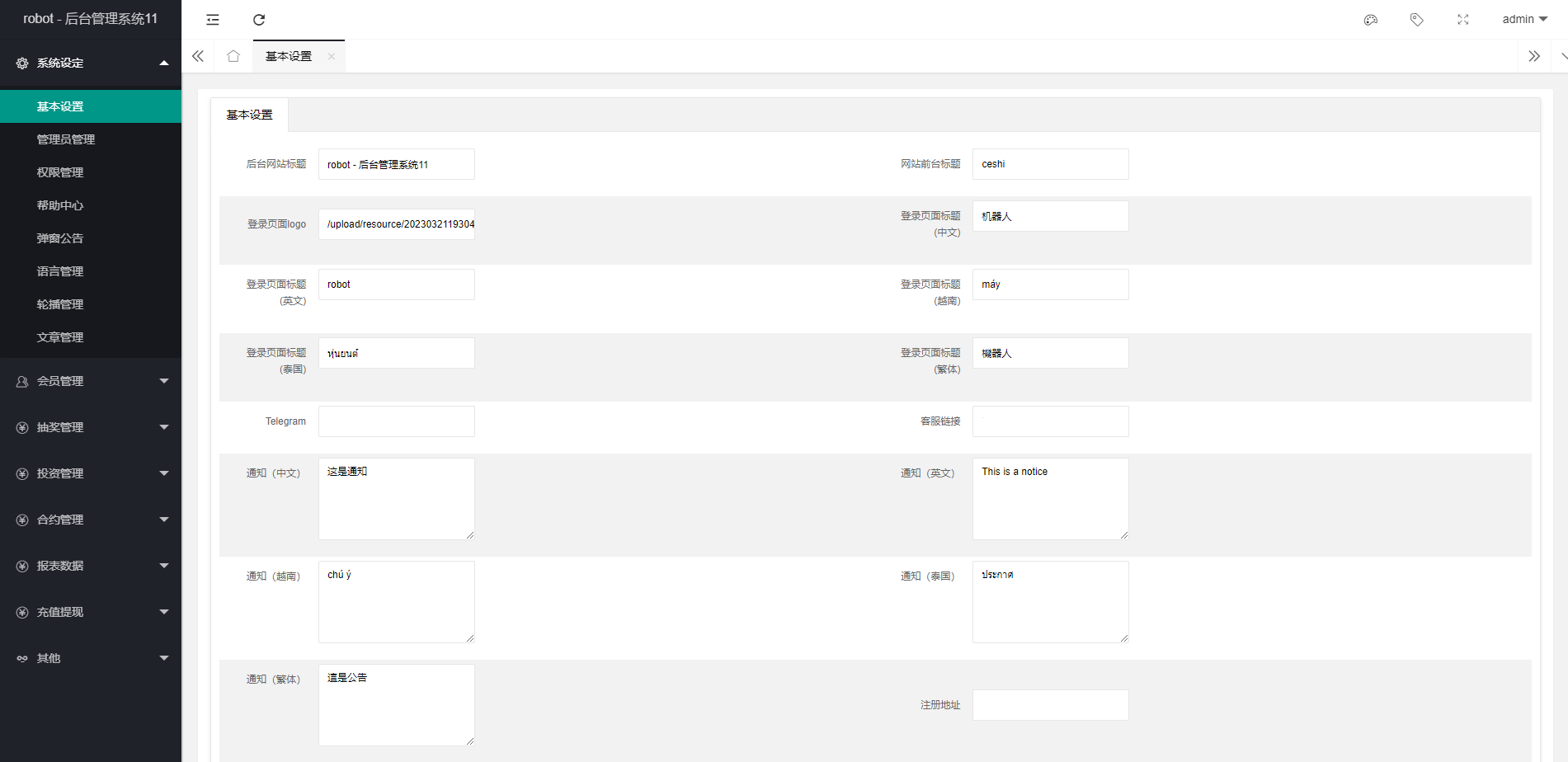Go to the home tab icon
The width and height of the screenshot is (1568, 762).
click(233, 56)
